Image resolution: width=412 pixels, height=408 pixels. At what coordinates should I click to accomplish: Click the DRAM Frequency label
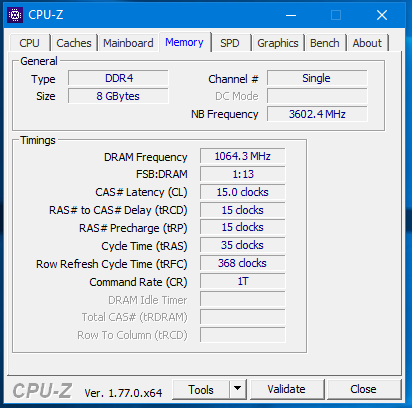[x=146, y=157]
